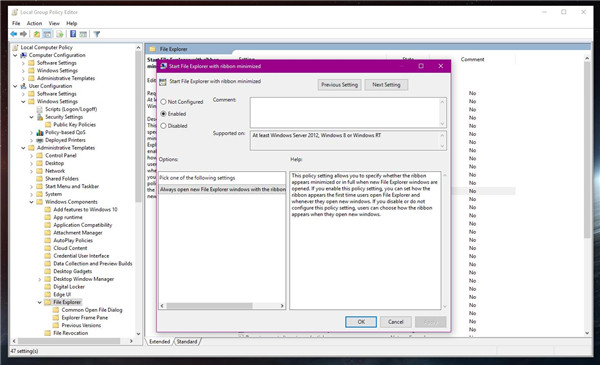Collapse the Security Settings node
600x365 pixels.
coord(32,117)
